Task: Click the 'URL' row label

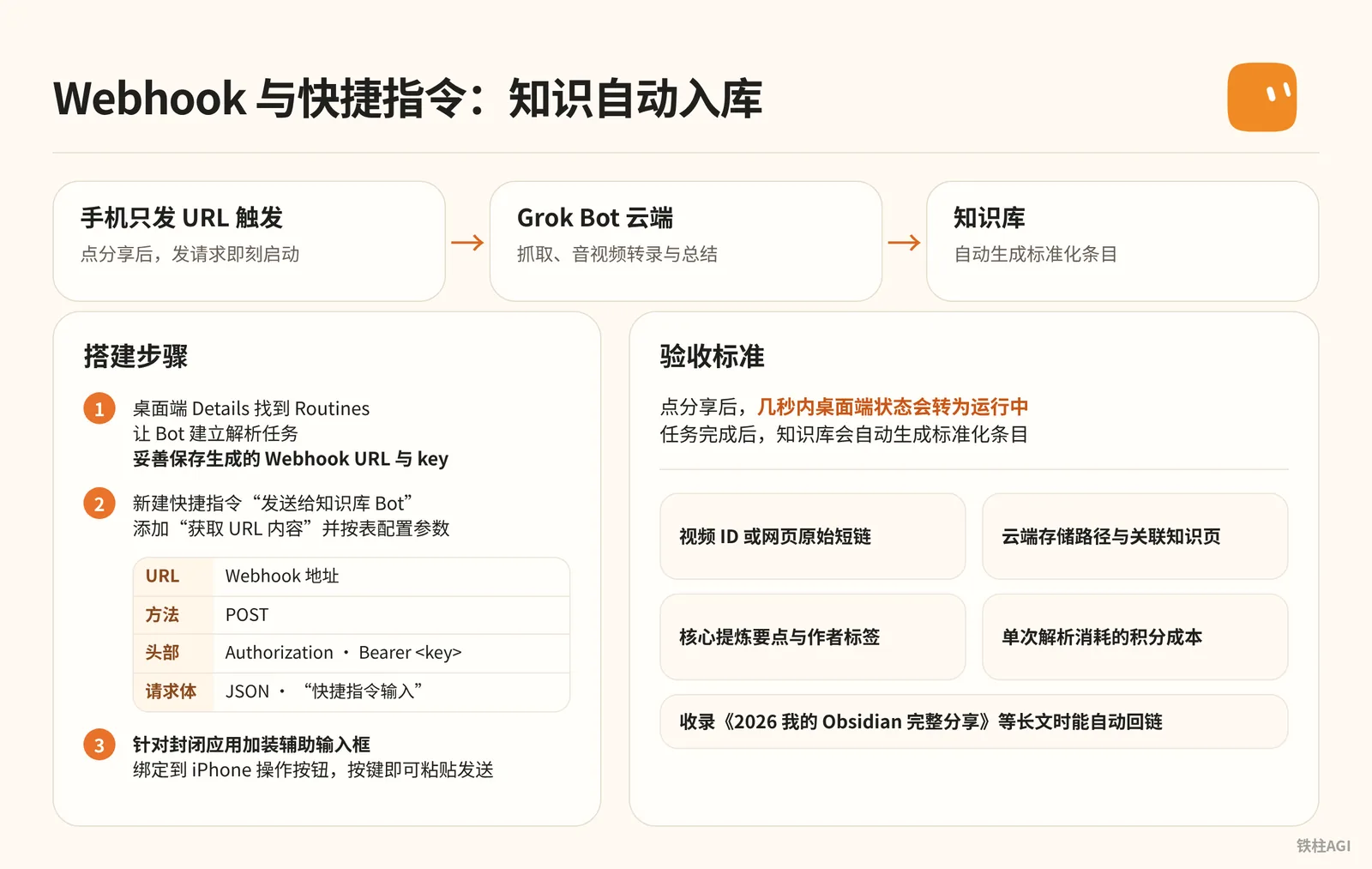Action: (x=162, y=576)
